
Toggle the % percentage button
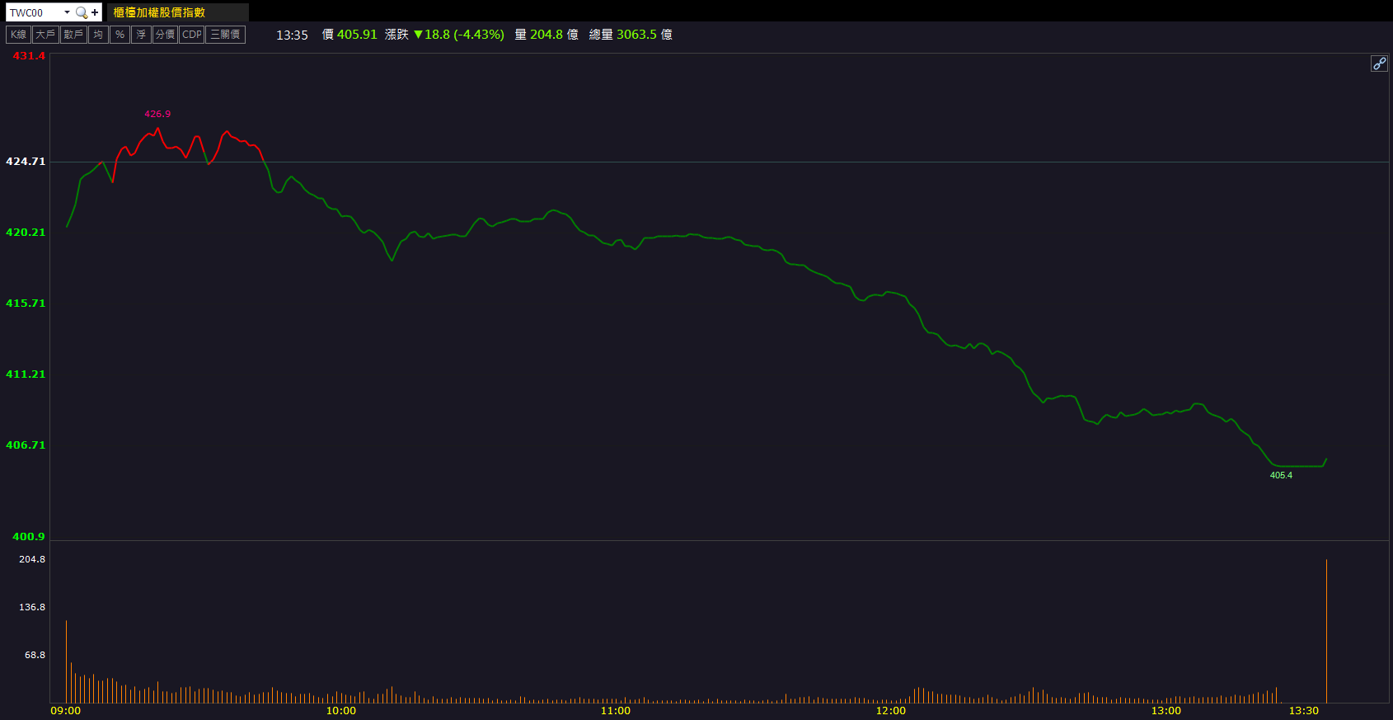(x=120, y=35)
